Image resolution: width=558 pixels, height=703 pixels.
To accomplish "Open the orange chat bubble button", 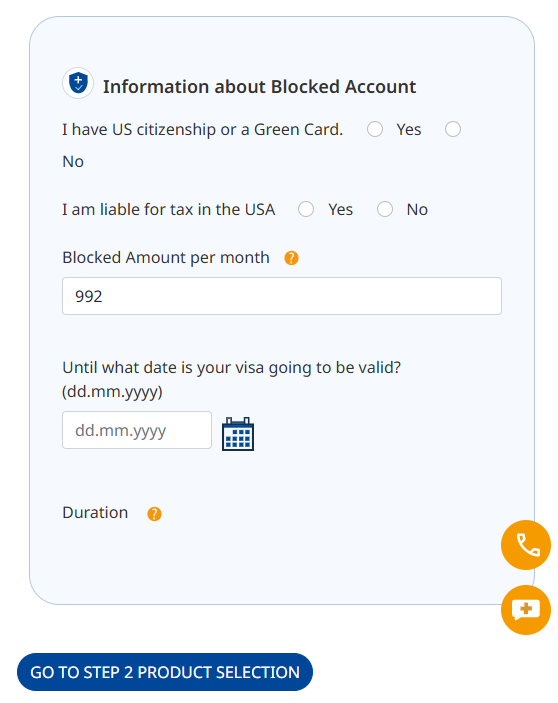I will [x=526, y=610].
